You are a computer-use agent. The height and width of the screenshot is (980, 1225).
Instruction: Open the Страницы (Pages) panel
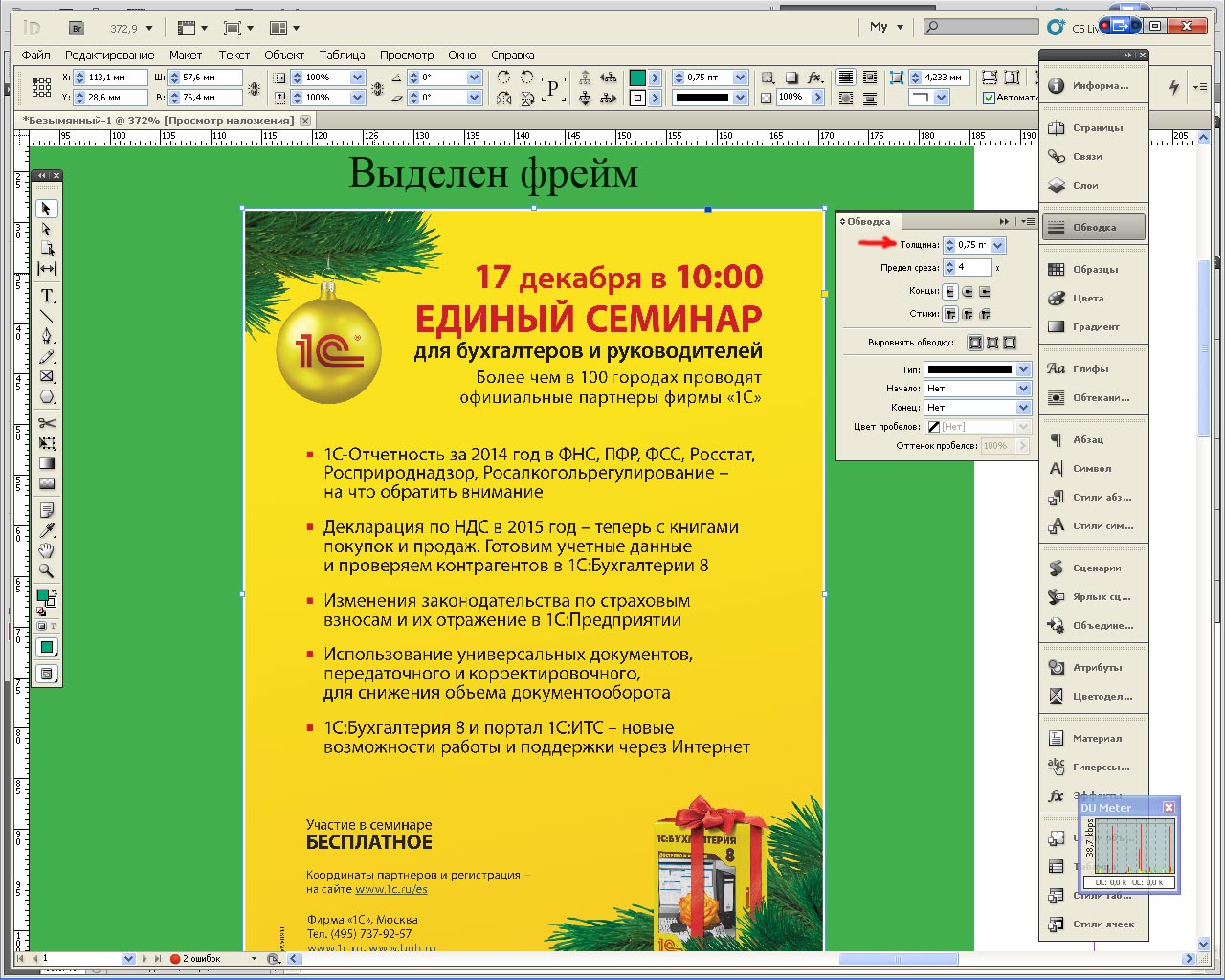[1093, 127]
